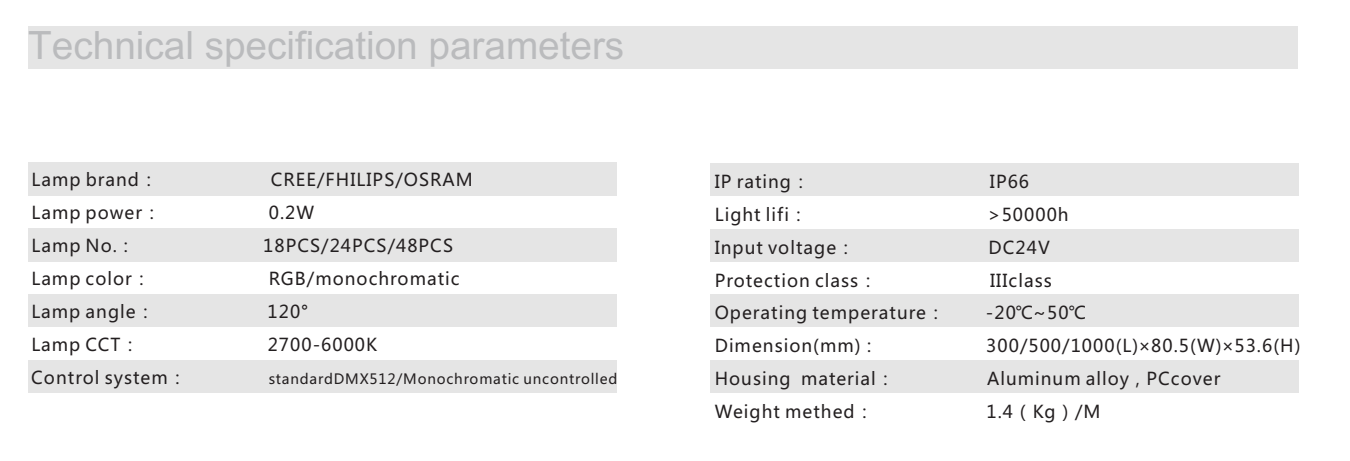This screenshot has width=1350, height=461.
Task: Click the Lamp brand label
Action: pos(91,181)
